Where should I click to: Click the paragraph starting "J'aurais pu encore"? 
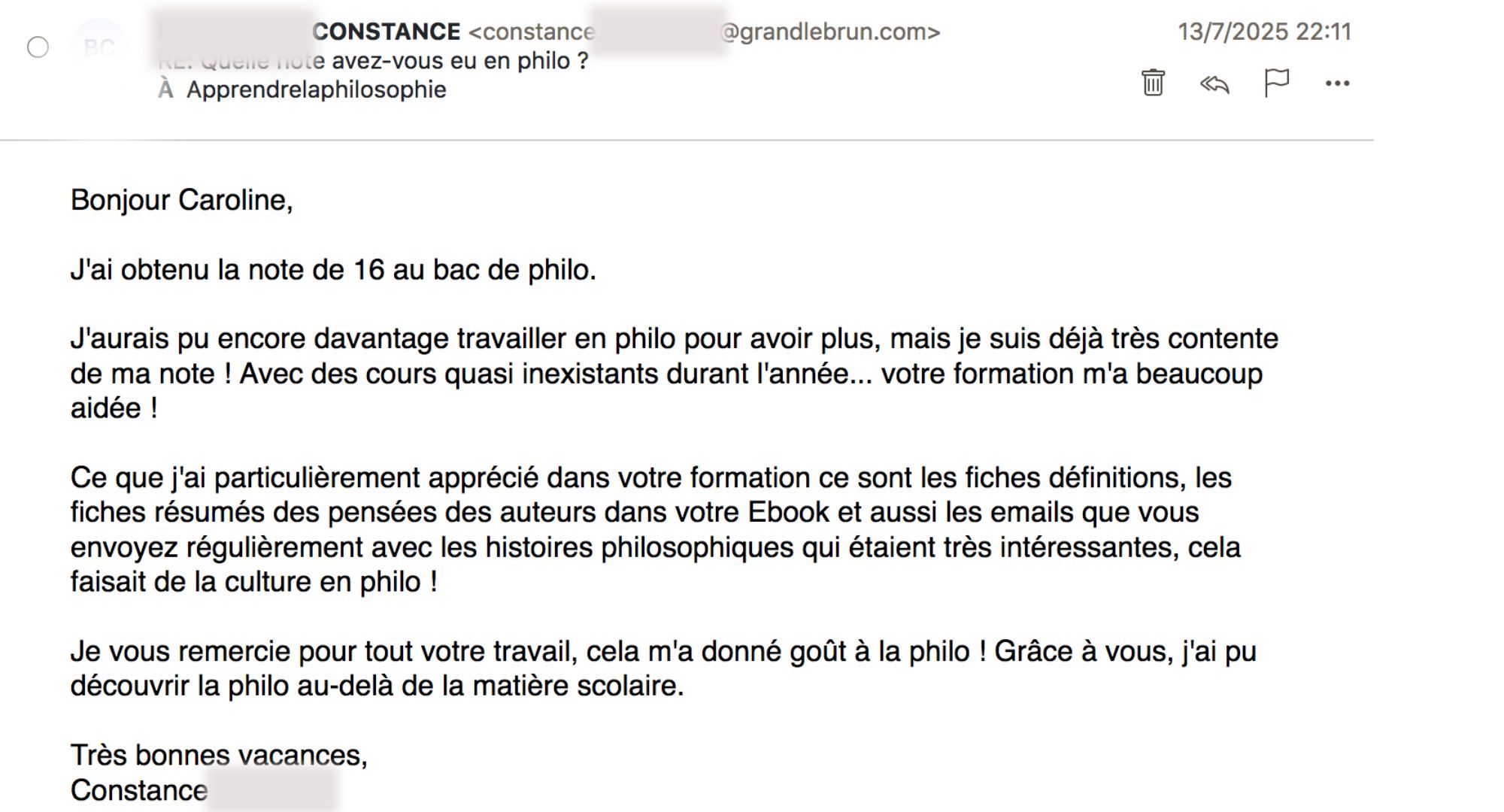pos(673,373)
